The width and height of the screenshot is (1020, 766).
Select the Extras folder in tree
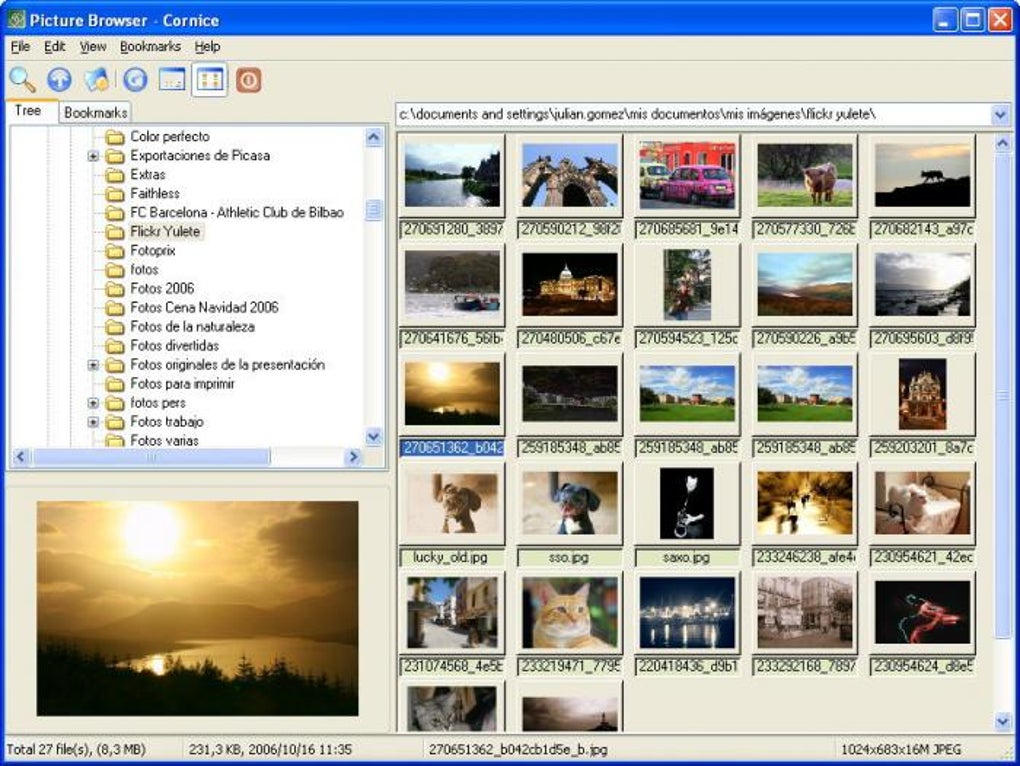[x=148, y=174]
